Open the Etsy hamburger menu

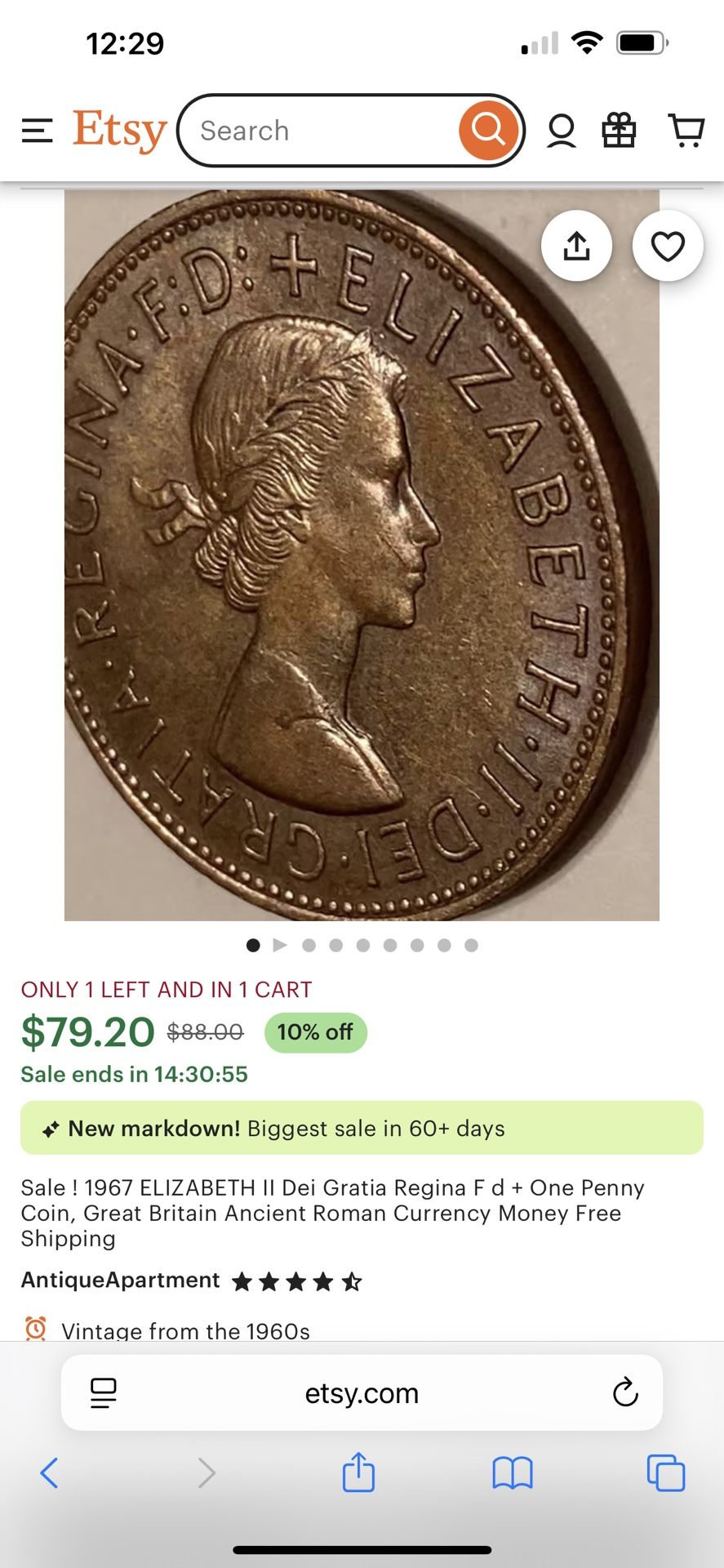click(x=37, y=131)
